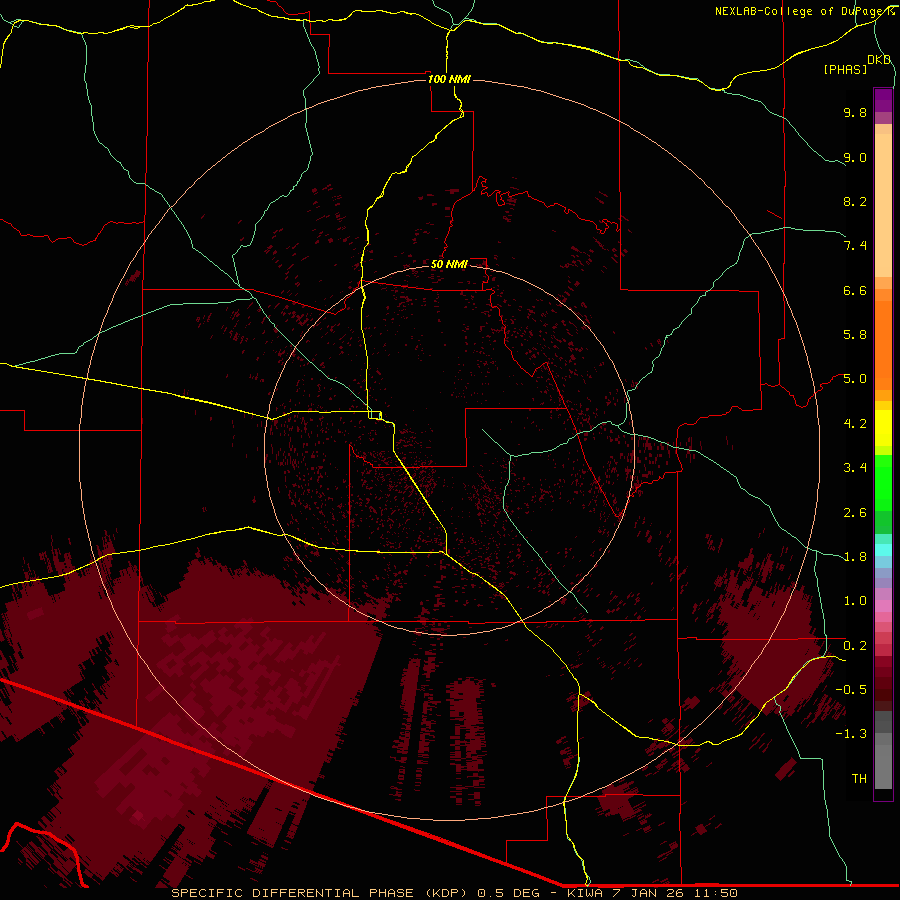Screen dimensions: 900x900
Task: Click the 1.0 scale value
Action: (x=855, y=601)
